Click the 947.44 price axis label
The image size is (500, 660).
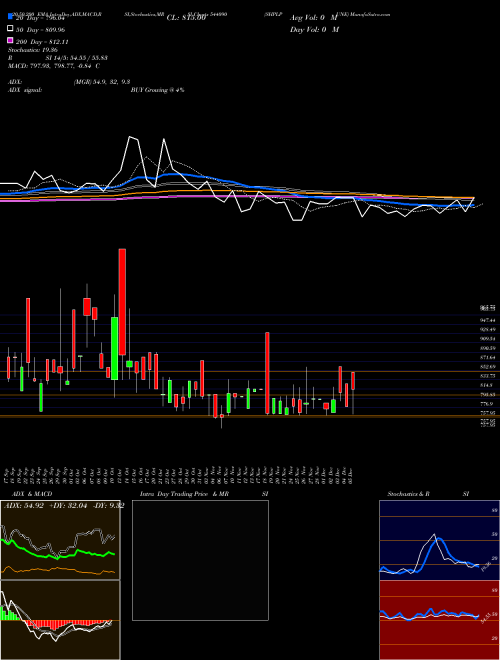tap(488, 320)
